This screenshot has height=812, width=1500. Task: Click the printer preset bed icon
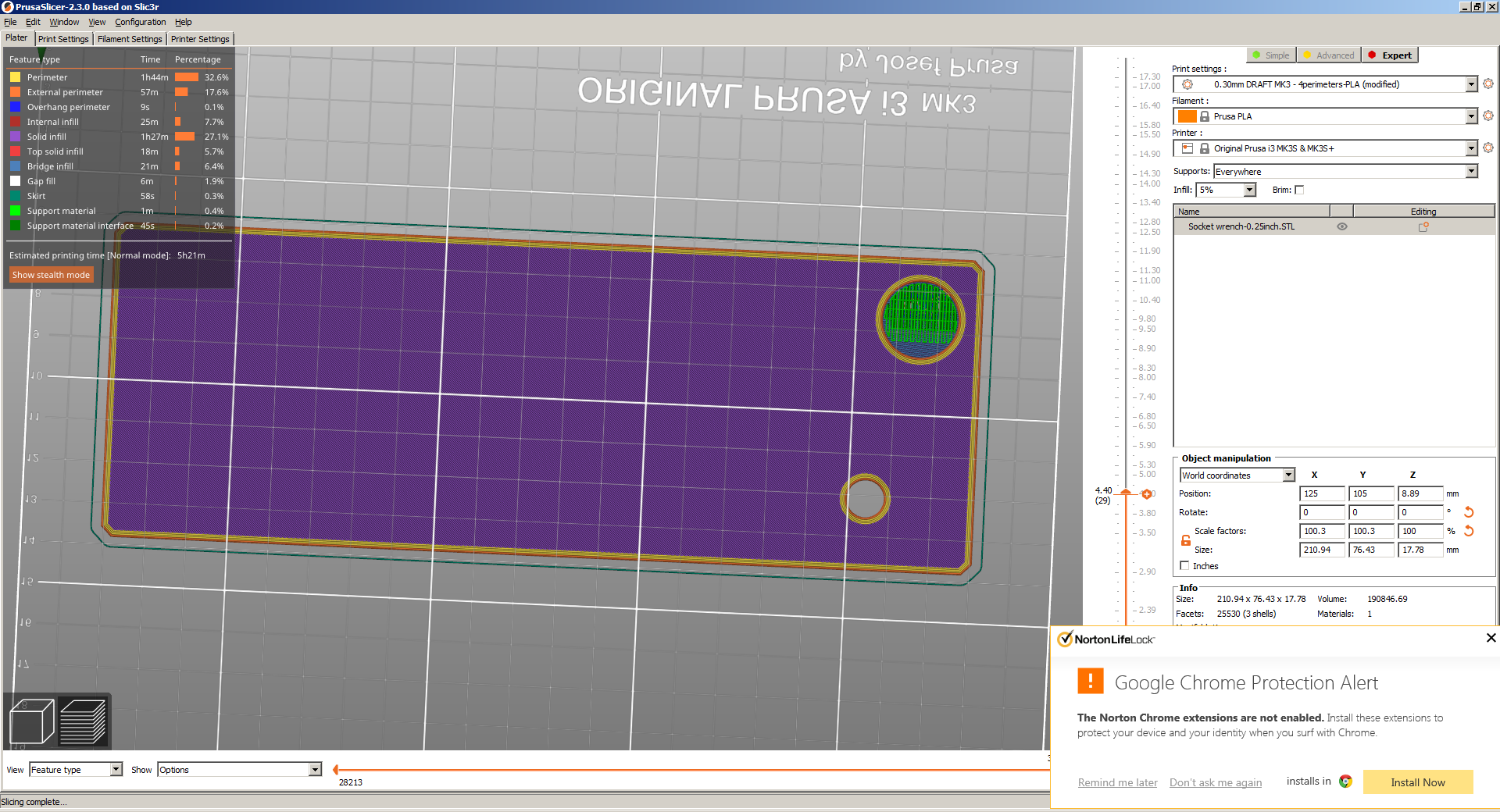1187,148
